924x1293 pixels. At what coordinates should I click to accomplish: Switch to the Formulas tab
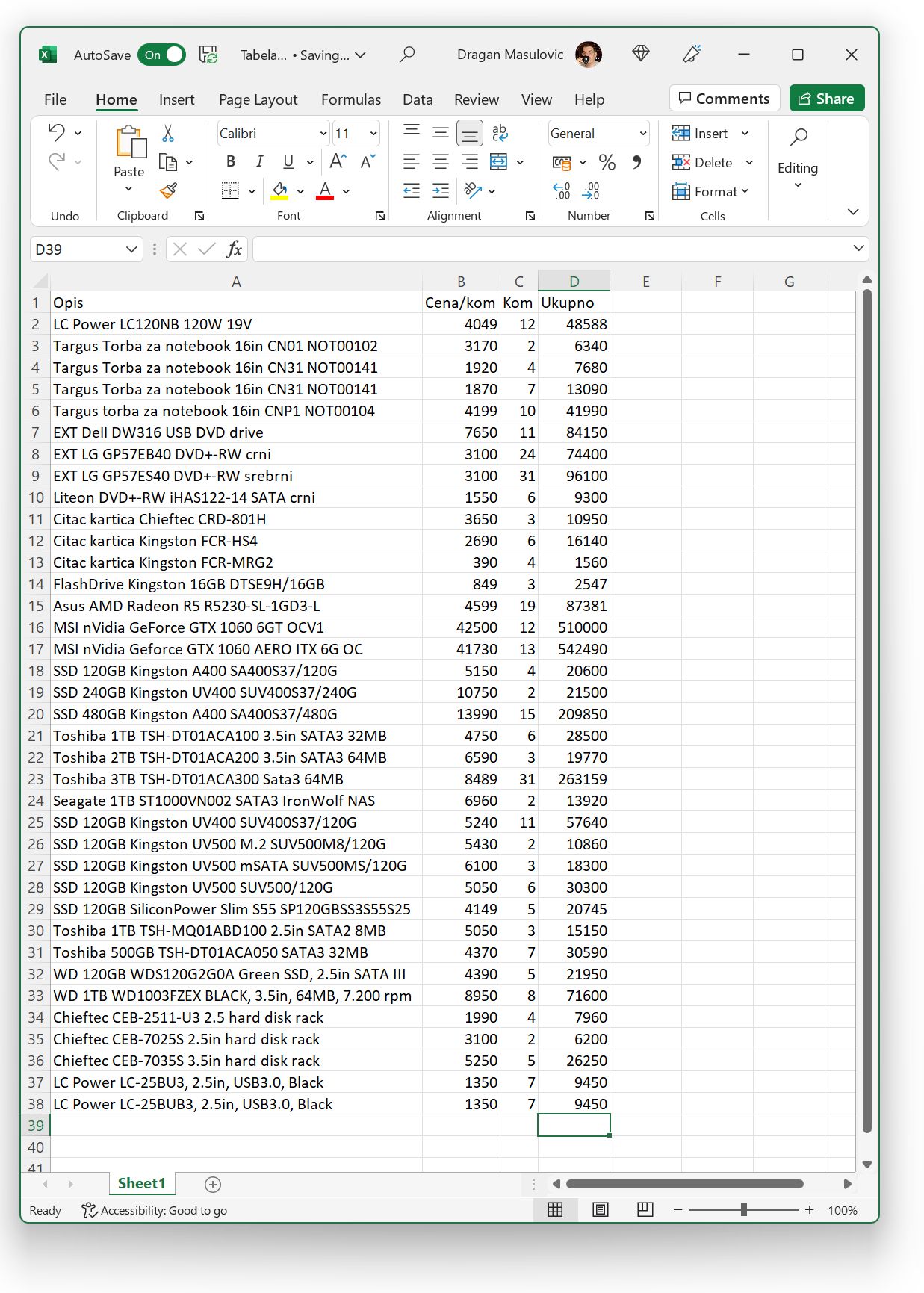click(351, 99)
